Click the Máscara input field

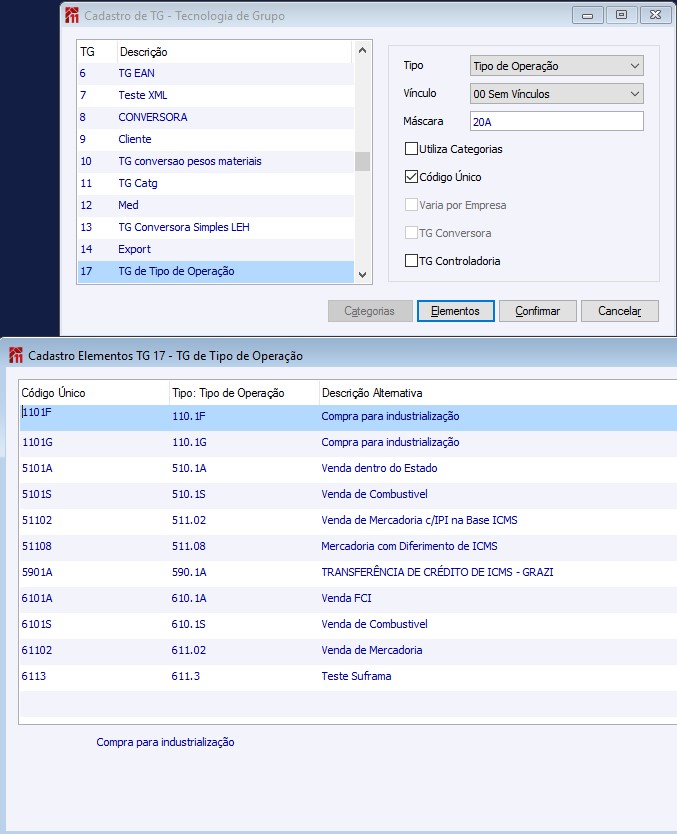point(557,121)
